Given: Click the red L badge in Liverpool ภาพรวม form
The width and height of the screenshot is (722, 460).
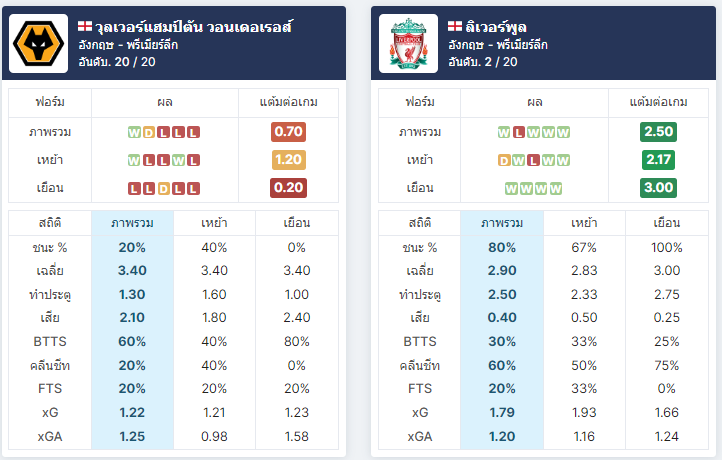Looking at the screenshot, I should 519,133.
